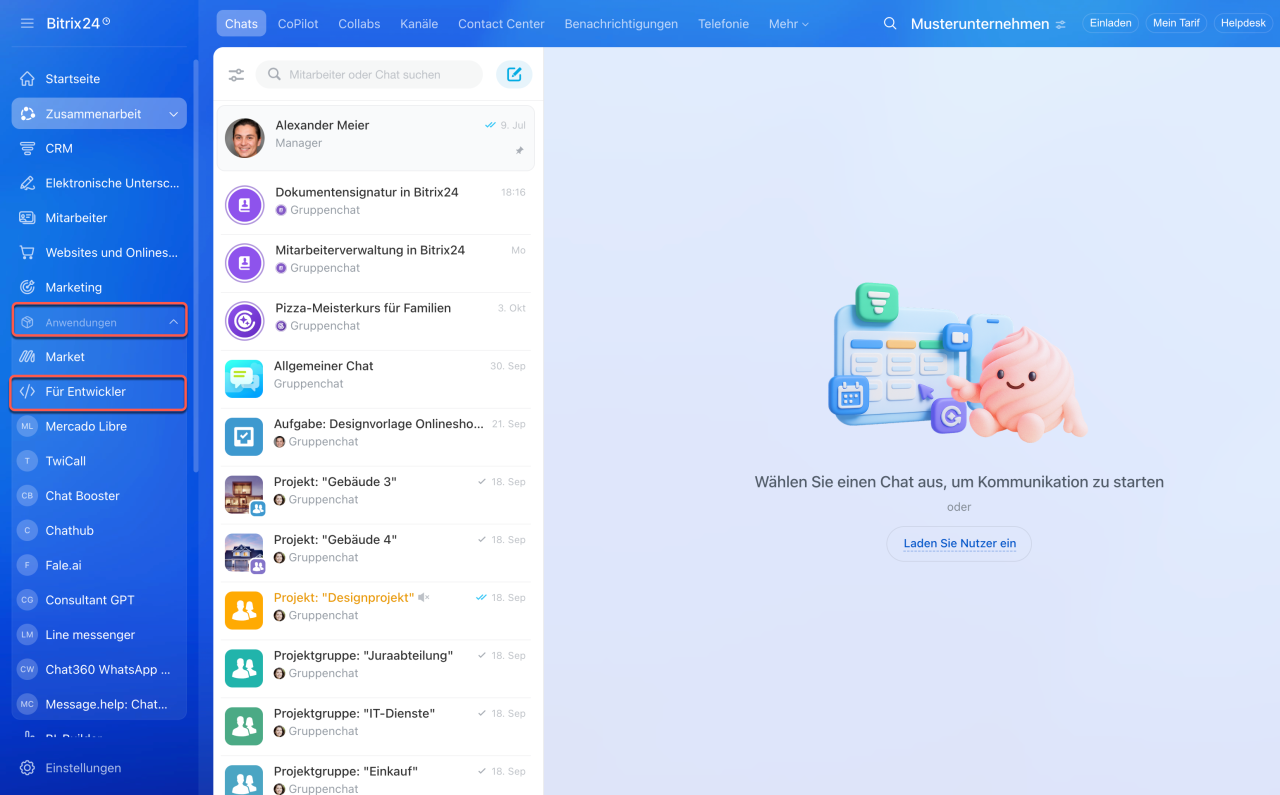Open the Mein Tarif button
The height and width of the screenshot is (795, 1280).
[1176, 23]
